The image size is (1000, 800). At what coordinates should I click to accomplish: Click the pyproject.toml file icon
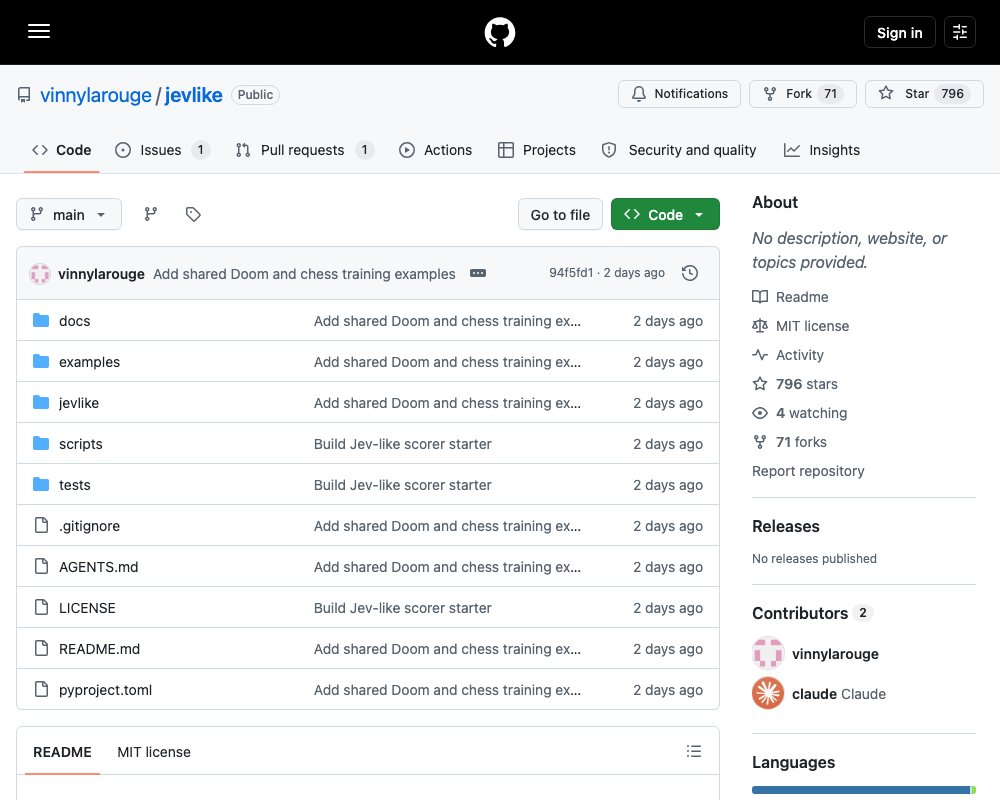[x=41, y=690]
